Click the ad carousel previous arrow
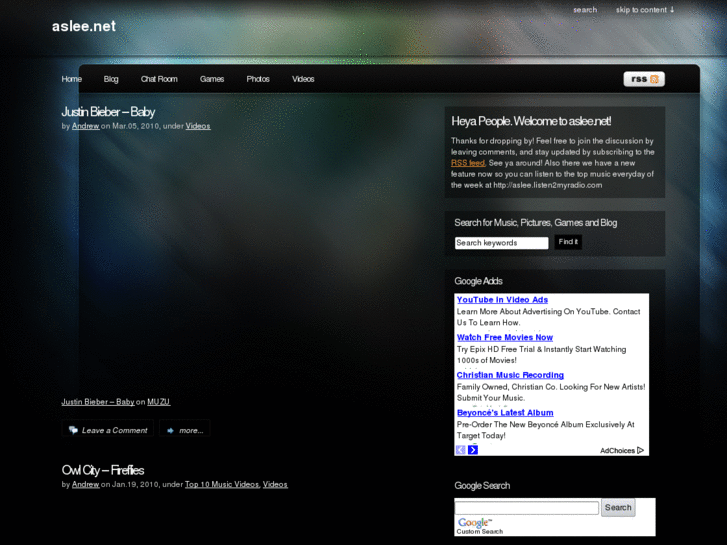Image resolution: width=727 pixels, height=545 pixels. click(460, 450)
